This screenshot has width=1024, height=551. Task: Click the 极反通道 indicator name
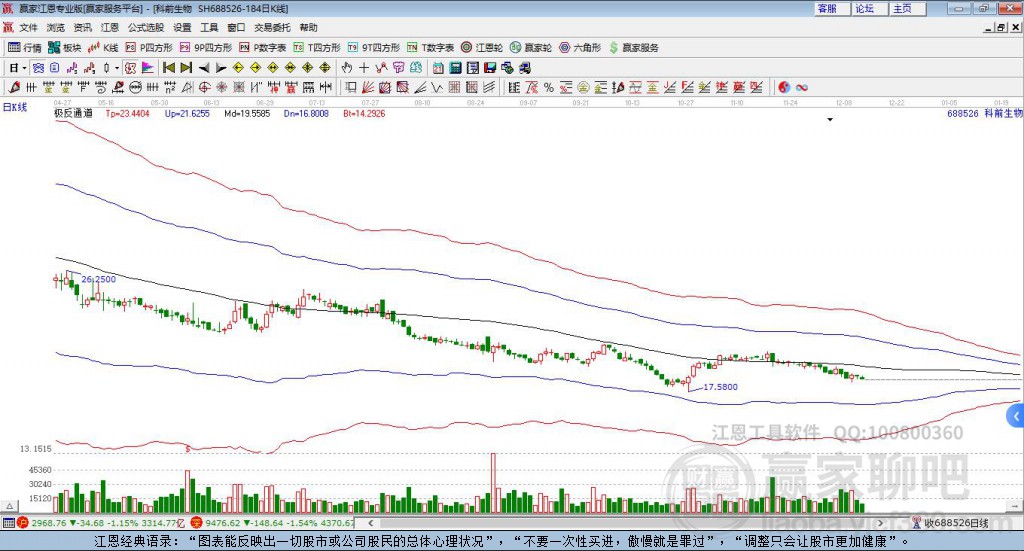[x=73, y=113]
